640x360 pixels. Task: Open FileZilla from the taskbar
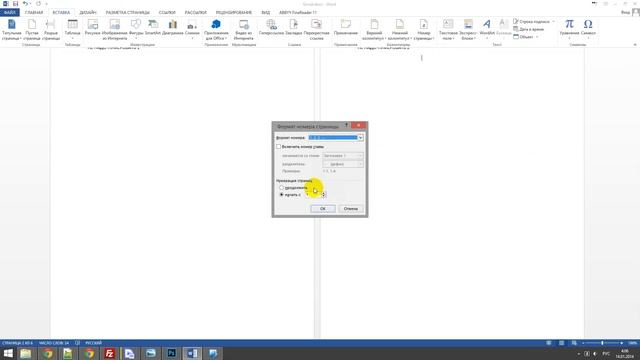(109, 353)
